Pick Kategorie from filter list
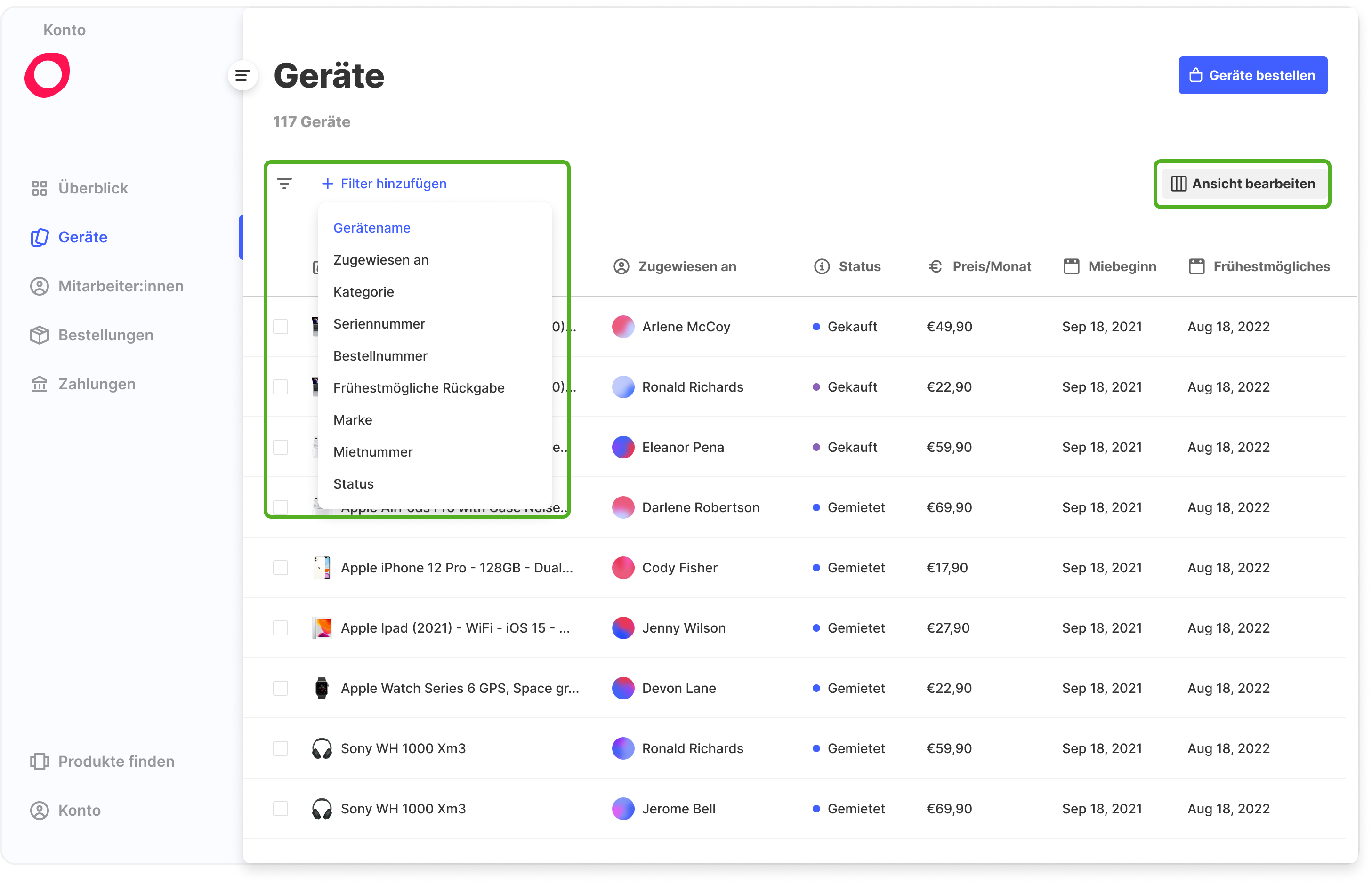The height and width of the screenshot is (884, 1372). (x=364, y=291)
